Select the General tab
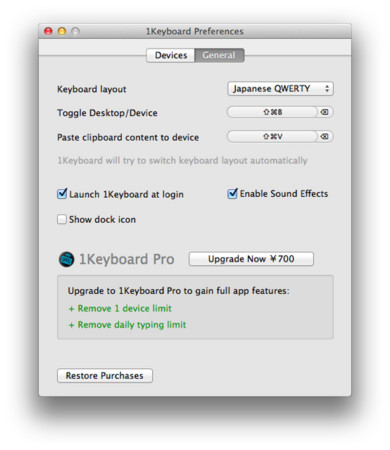The width and height of the screenshot is (390, 450). 219,55
